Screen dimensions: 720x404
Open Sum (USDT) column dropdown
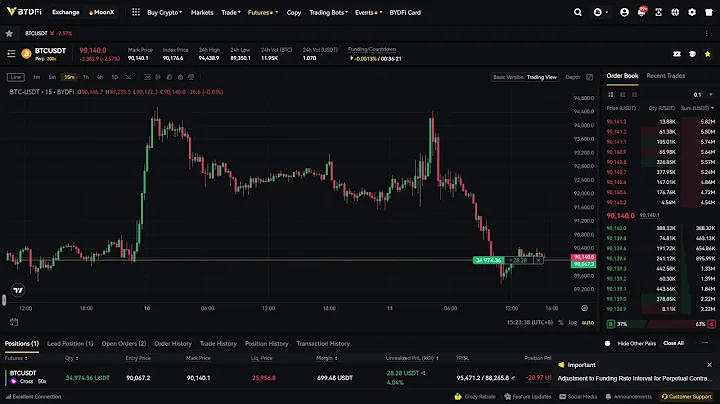click(698, 108)
